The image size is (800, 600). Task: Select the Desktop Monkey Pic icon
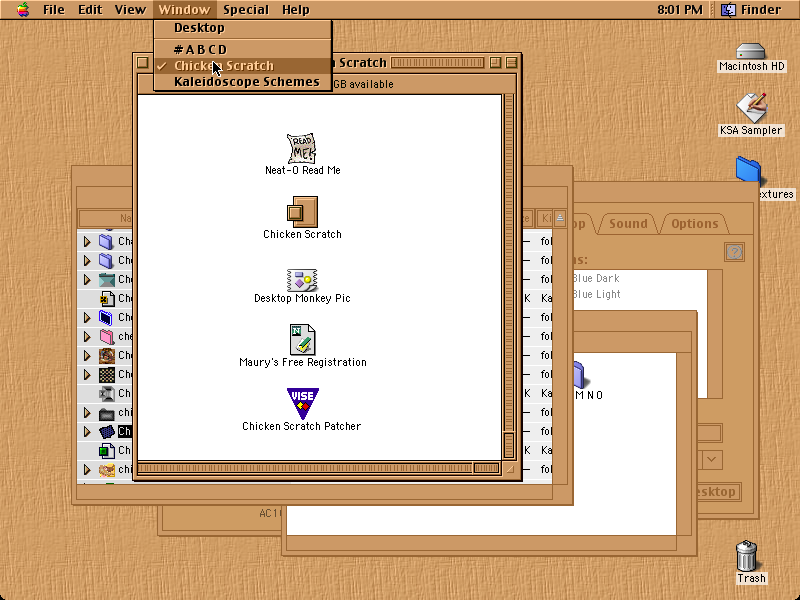302,280
